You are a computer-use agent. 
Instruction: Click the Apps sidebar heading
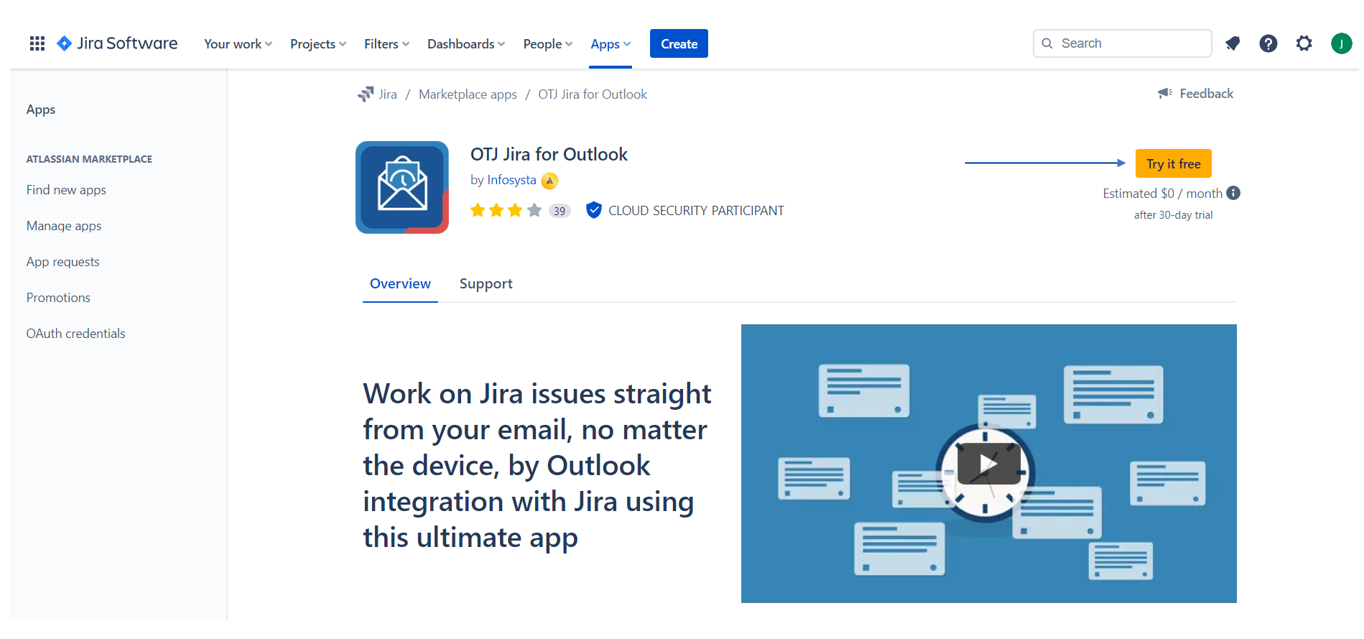41,110
